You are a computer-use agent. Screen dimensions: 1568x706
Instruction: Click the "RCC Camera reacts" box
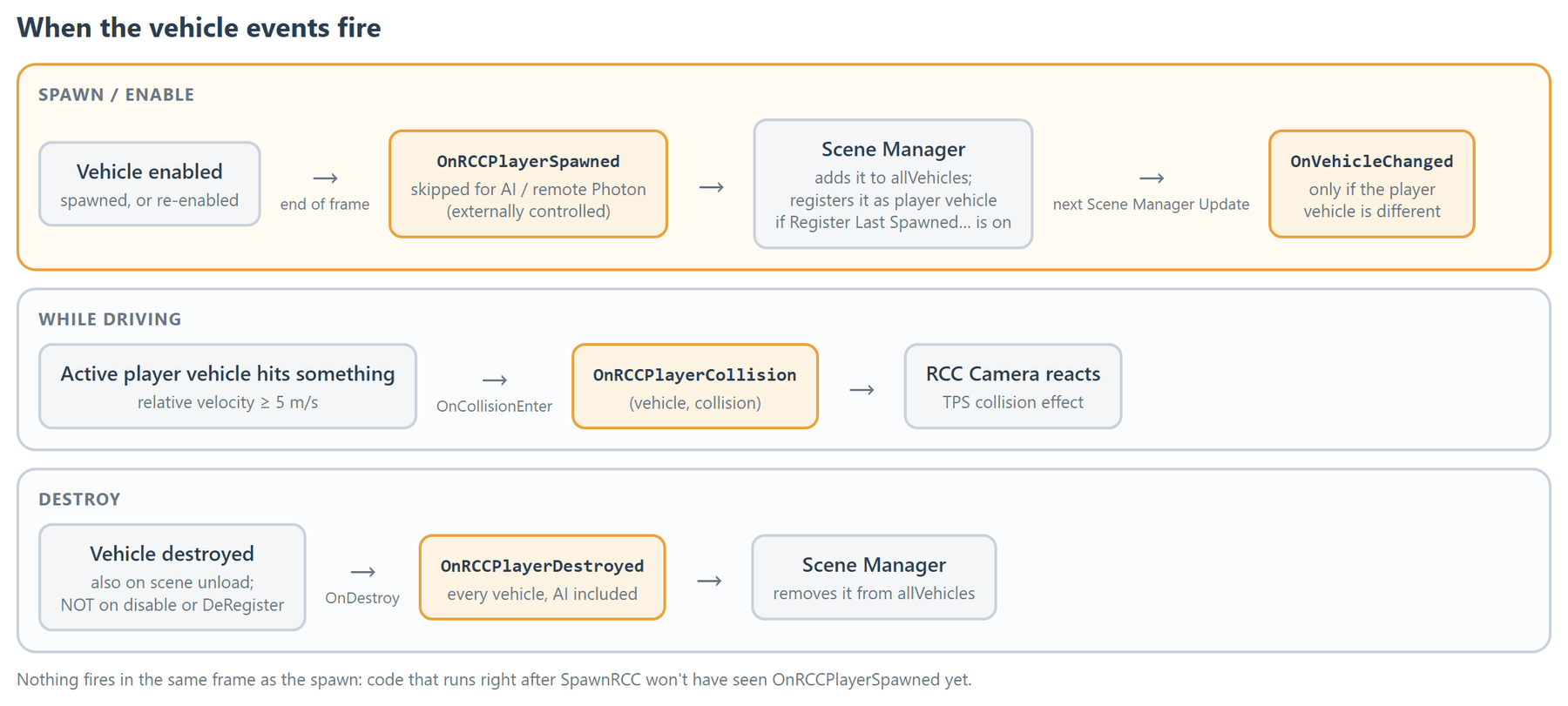point(1012,386)
